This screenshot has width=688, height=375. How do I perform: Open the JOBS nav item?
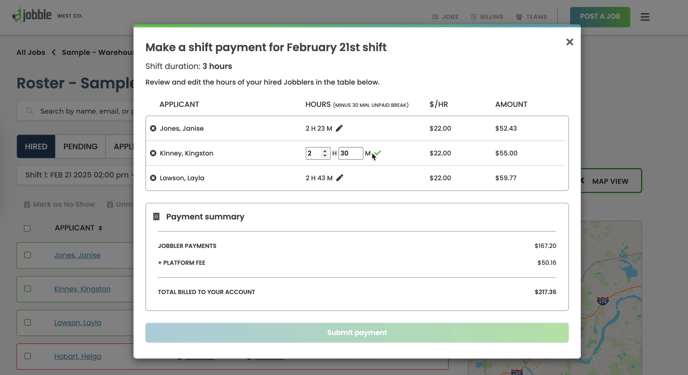[x=445, y=17]
